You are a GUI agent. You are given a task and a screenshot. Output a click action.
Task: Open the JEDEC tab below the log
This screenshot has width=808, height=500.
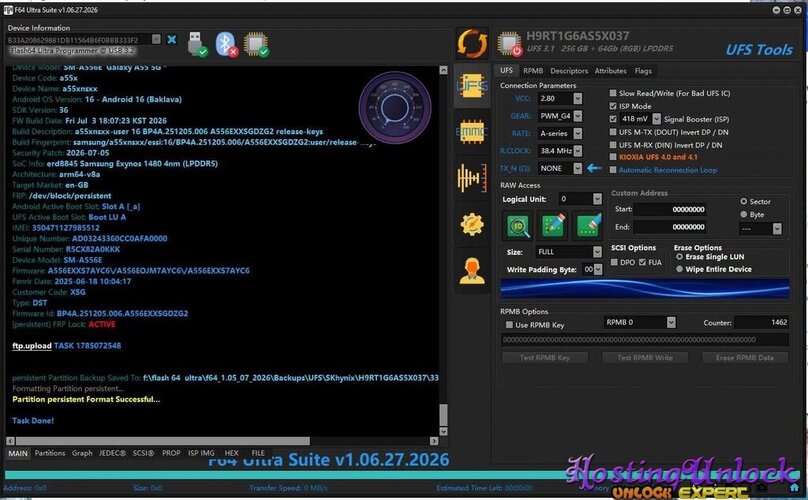[112, 453]
